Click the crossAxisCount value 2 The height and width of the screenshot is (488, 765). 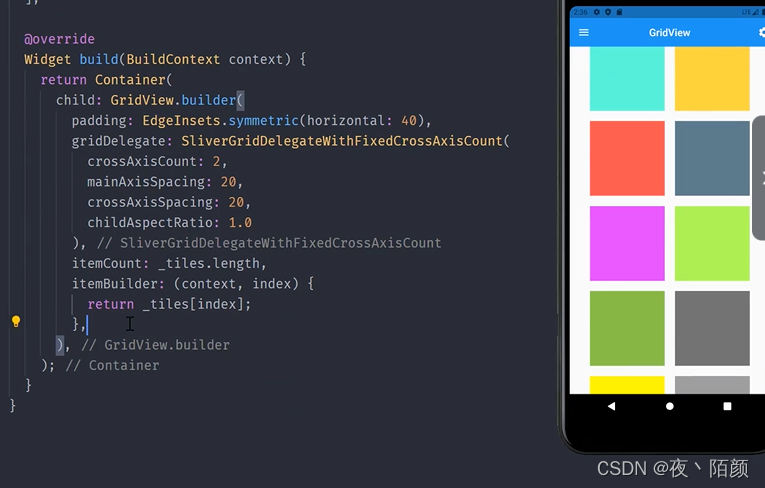[216, 162]
